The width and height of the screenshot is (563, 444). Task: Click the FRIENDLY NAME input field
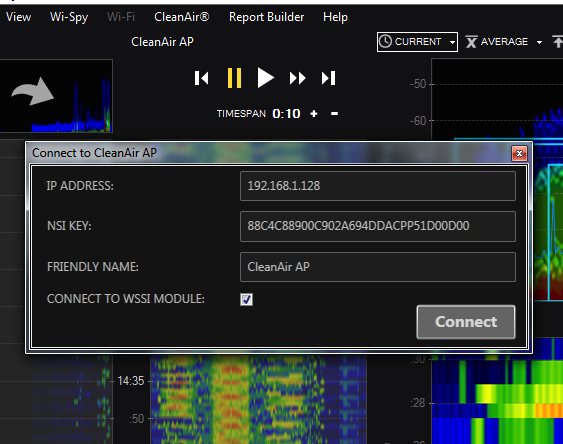[x=378, y=267]
